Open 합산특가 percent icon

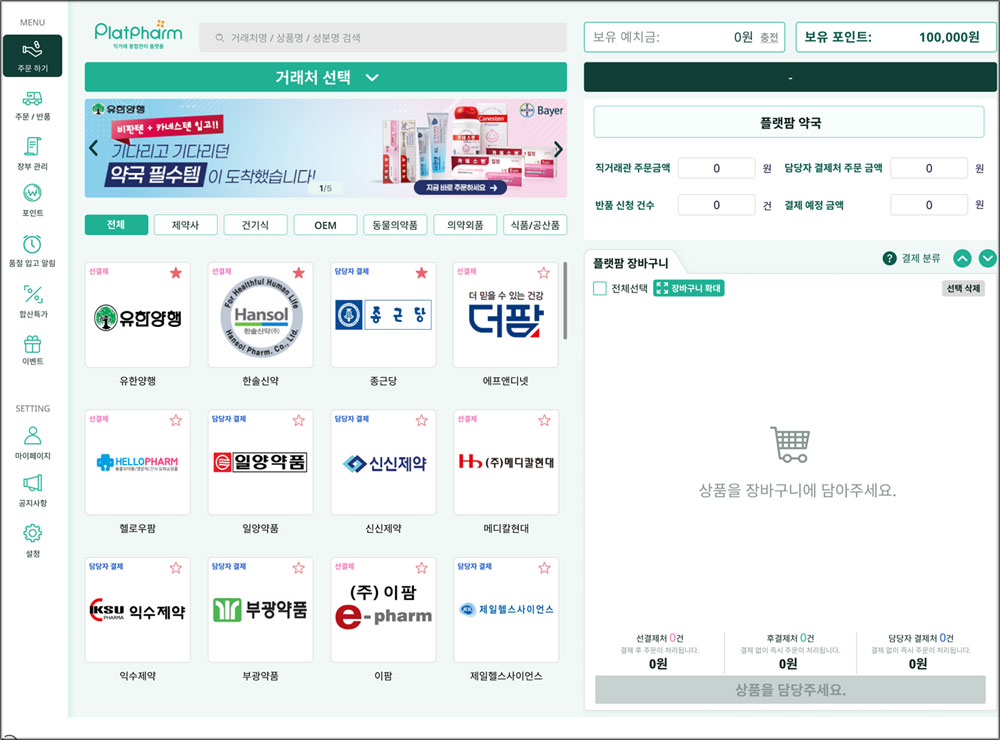click(33, 295)
